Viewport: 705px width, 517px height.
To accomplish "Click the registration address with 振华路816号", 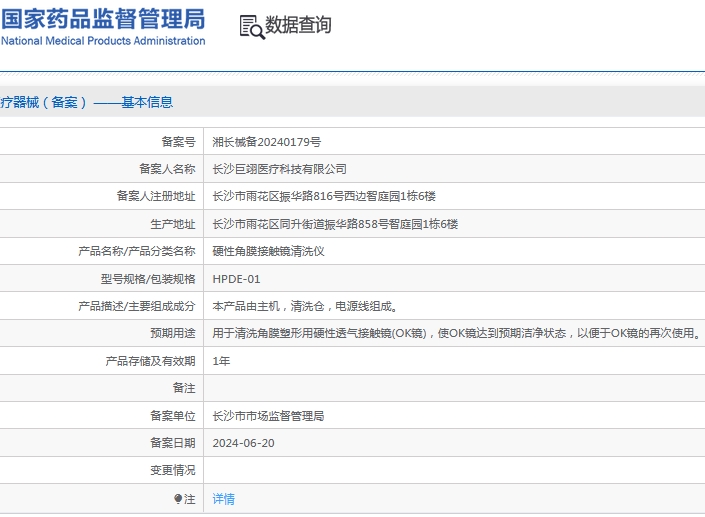I will tap(324, 196).
